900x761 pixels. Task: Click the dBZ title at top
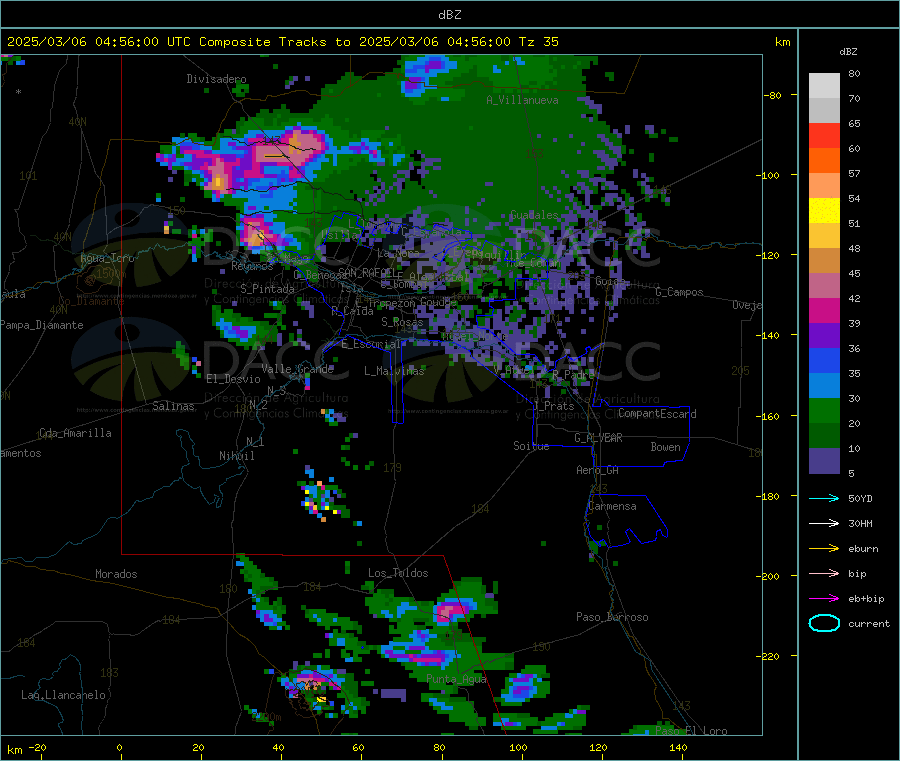click(449, 14)
